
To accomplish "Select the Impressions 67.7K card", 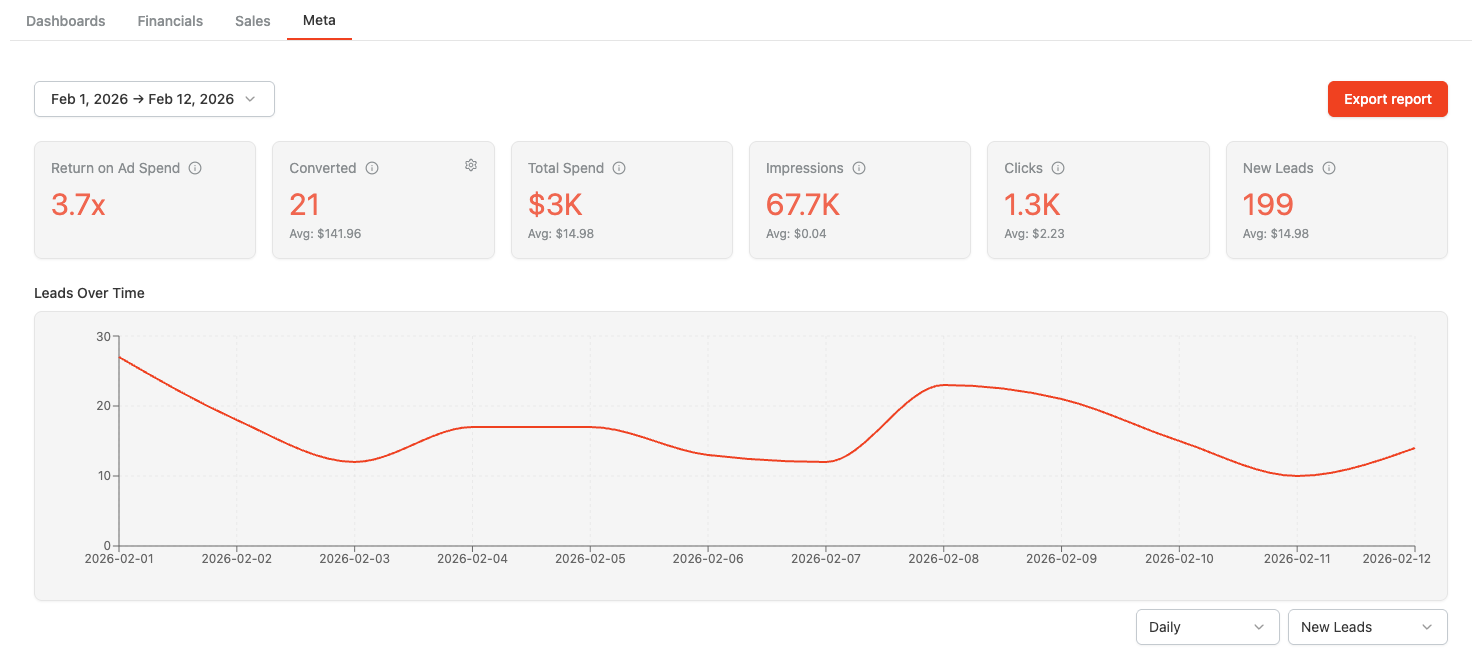I will pyautogui.click(x=860, y=200).
